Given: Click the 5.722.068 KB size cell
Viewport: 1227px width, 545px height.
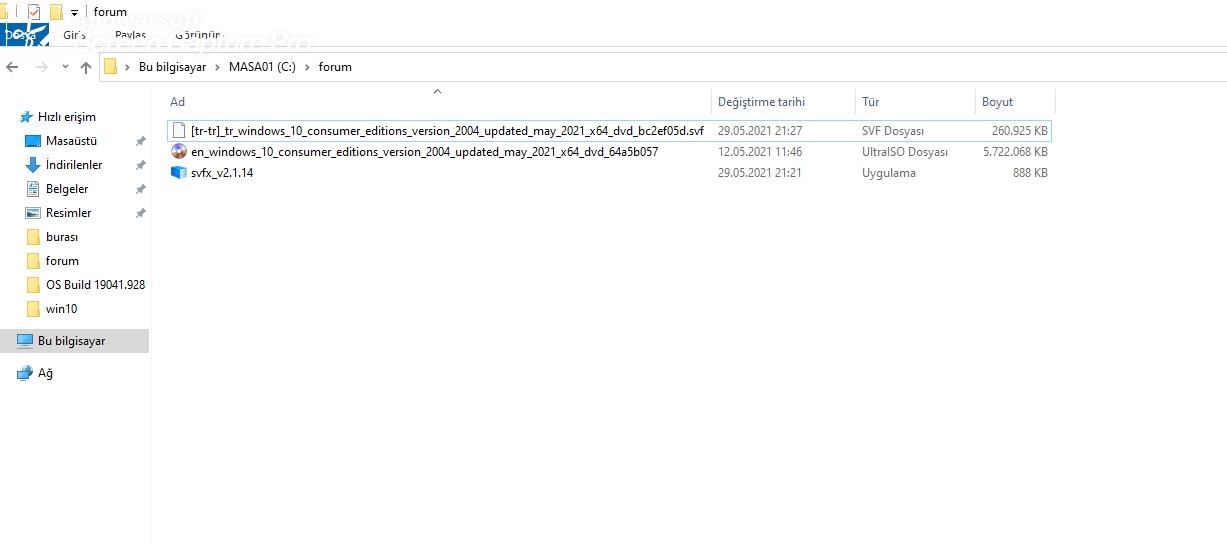Looking at the screenshot, I should tap(1015, 152).
